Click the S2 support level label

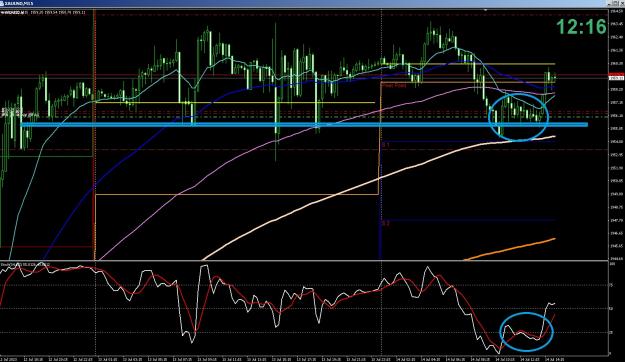385,224
